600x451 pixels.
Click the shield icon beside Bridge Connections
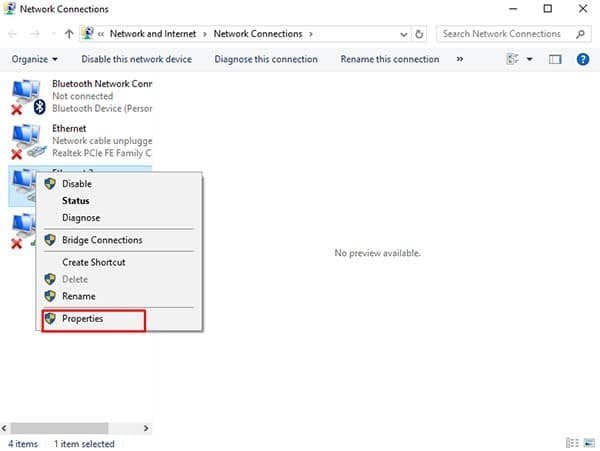tap(50, 240)
